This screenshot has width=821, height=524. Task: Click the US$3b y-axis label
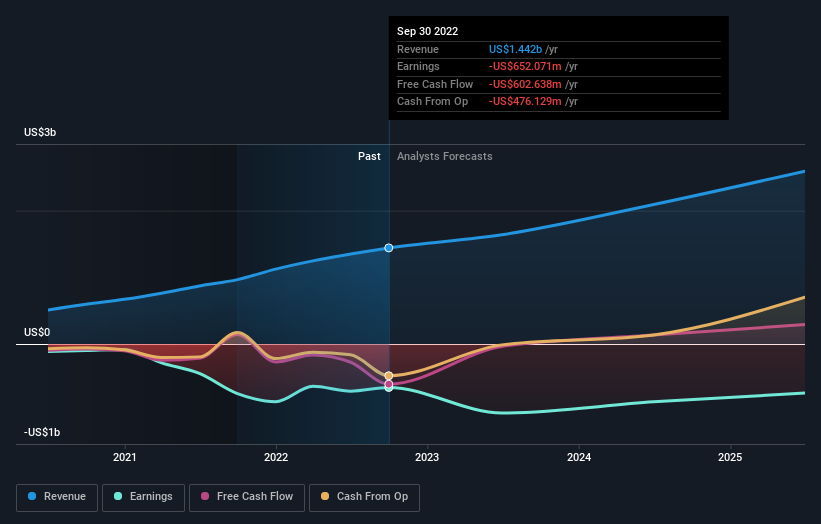(40, 132)
